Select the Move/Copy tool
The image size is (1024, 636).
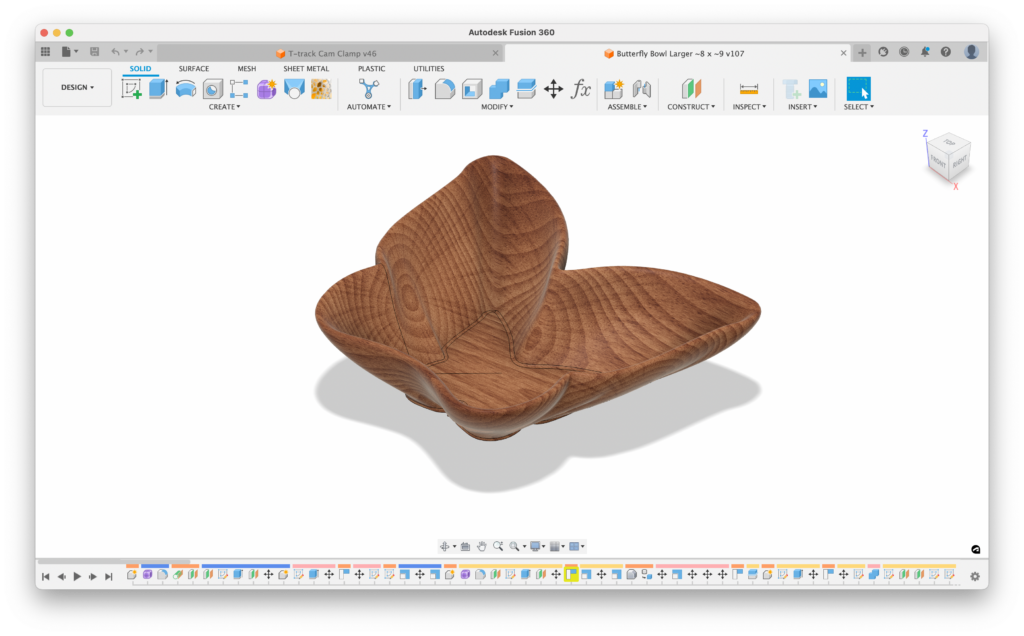click(554, 90)
